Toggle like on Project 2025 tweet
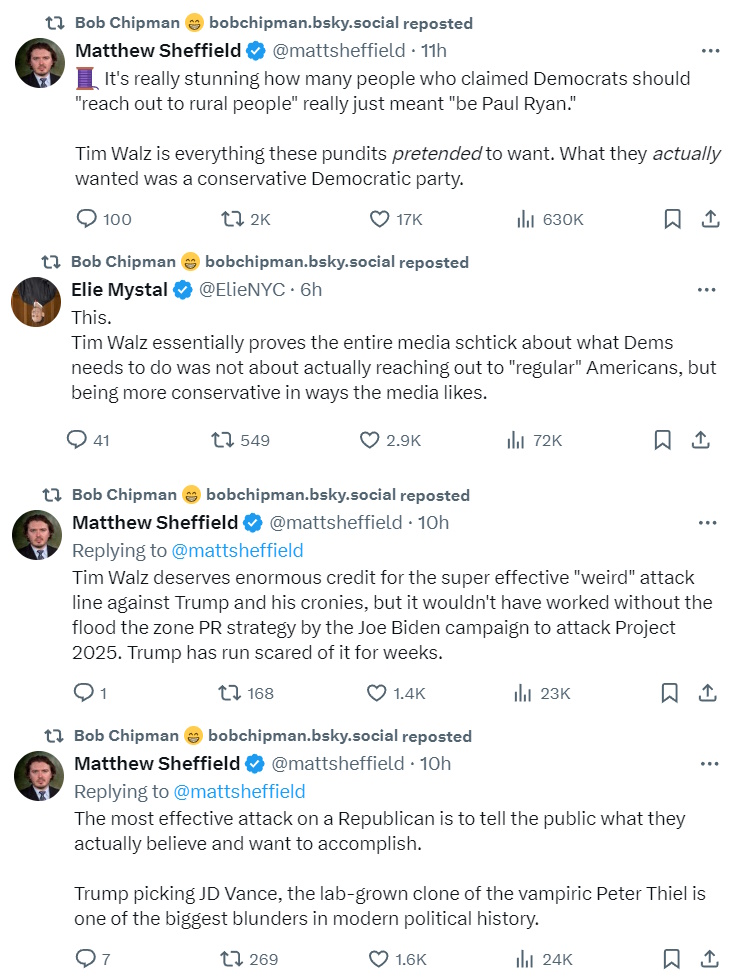Viewport: 740px width, 980px height. pos(377,693)
